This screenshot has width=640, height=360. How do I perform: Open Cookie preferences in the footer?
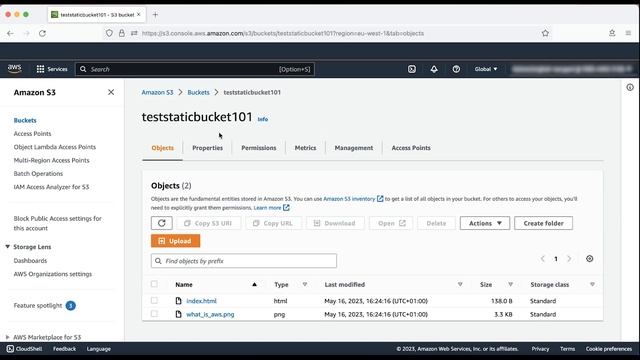609,349
